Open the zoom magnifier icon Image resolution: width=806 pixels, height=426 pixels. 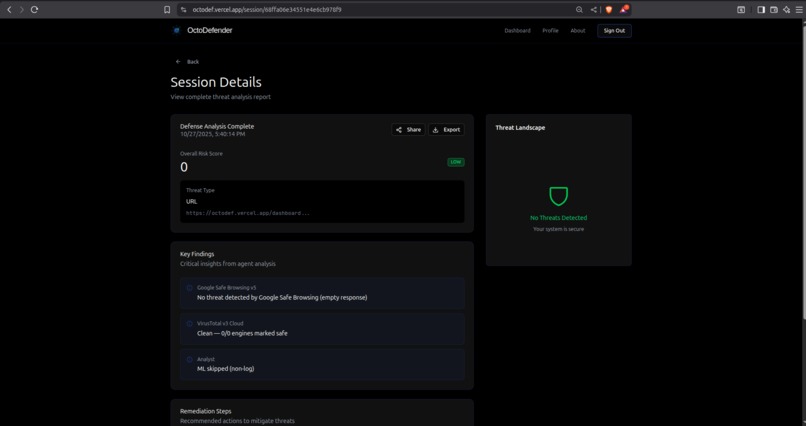pos(579,9)
